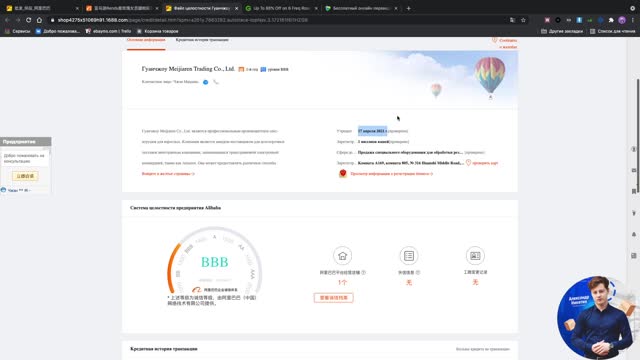
Task: Reload the page with the refresh icon
Action: (x=28, y=20)
